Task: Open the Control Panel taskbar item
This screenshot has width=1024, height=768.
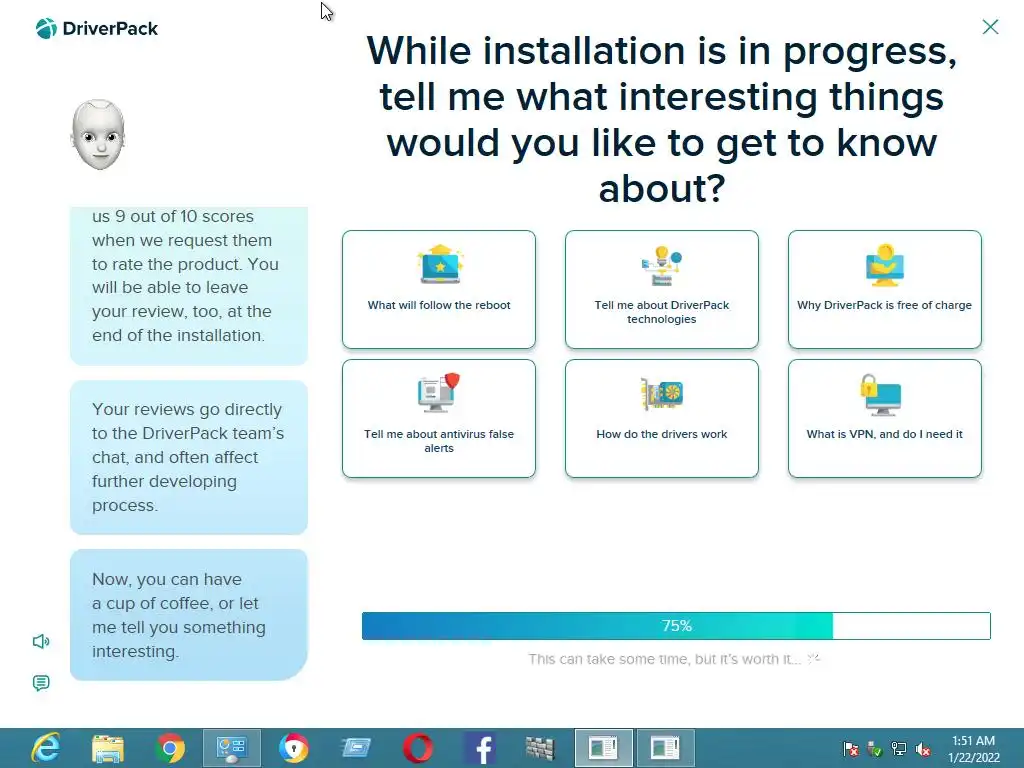Action: pyautogui.click(x=231, y=748)
